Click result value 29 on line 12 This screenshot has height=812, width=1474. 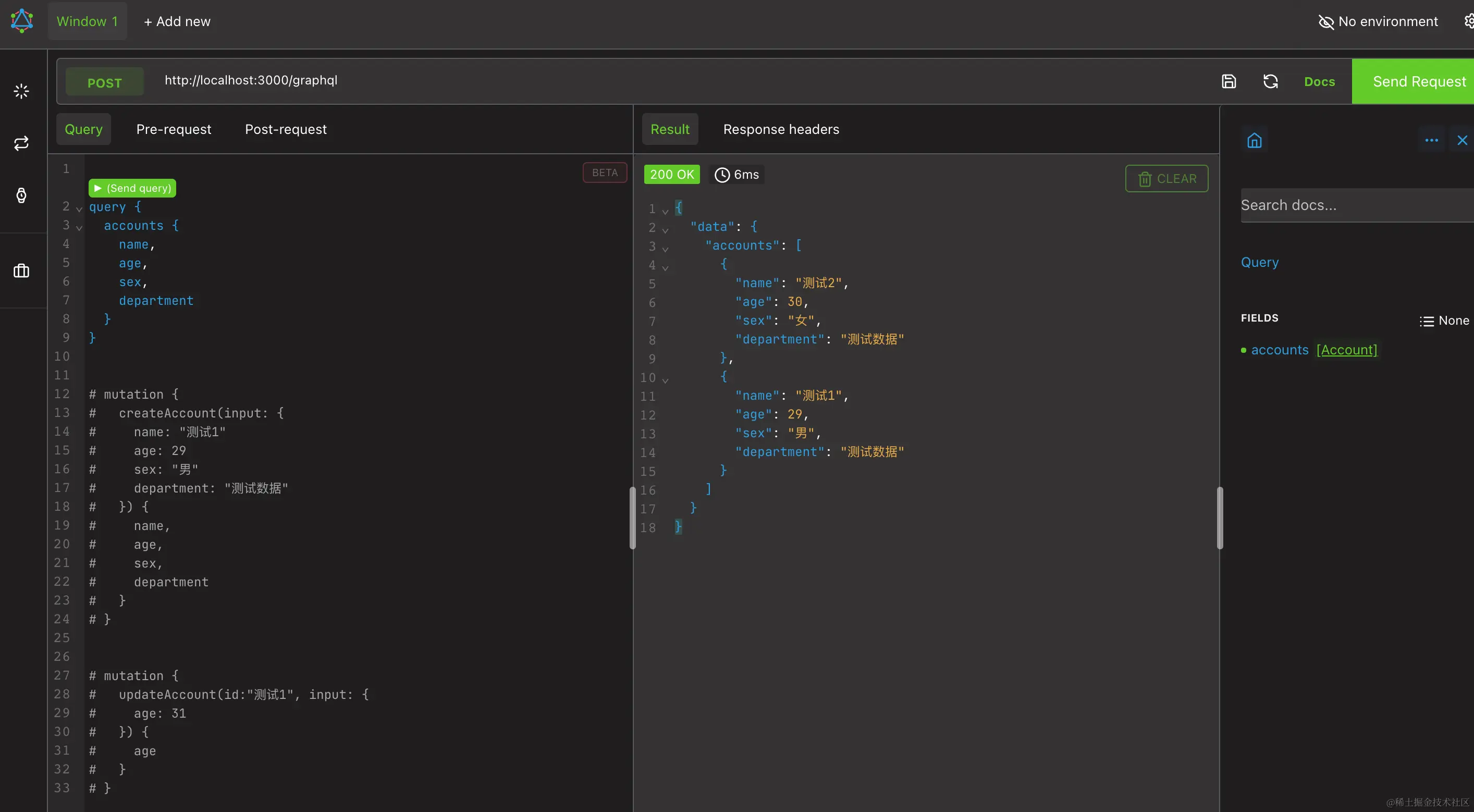[795, 414]
